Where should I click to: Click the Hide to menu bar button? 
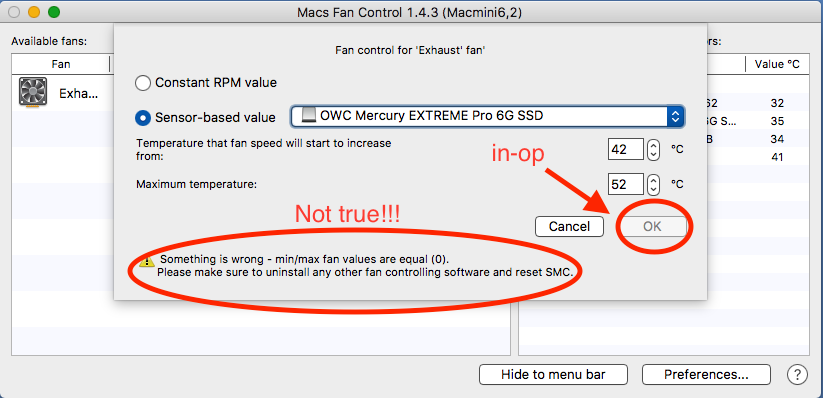(553, 375)
